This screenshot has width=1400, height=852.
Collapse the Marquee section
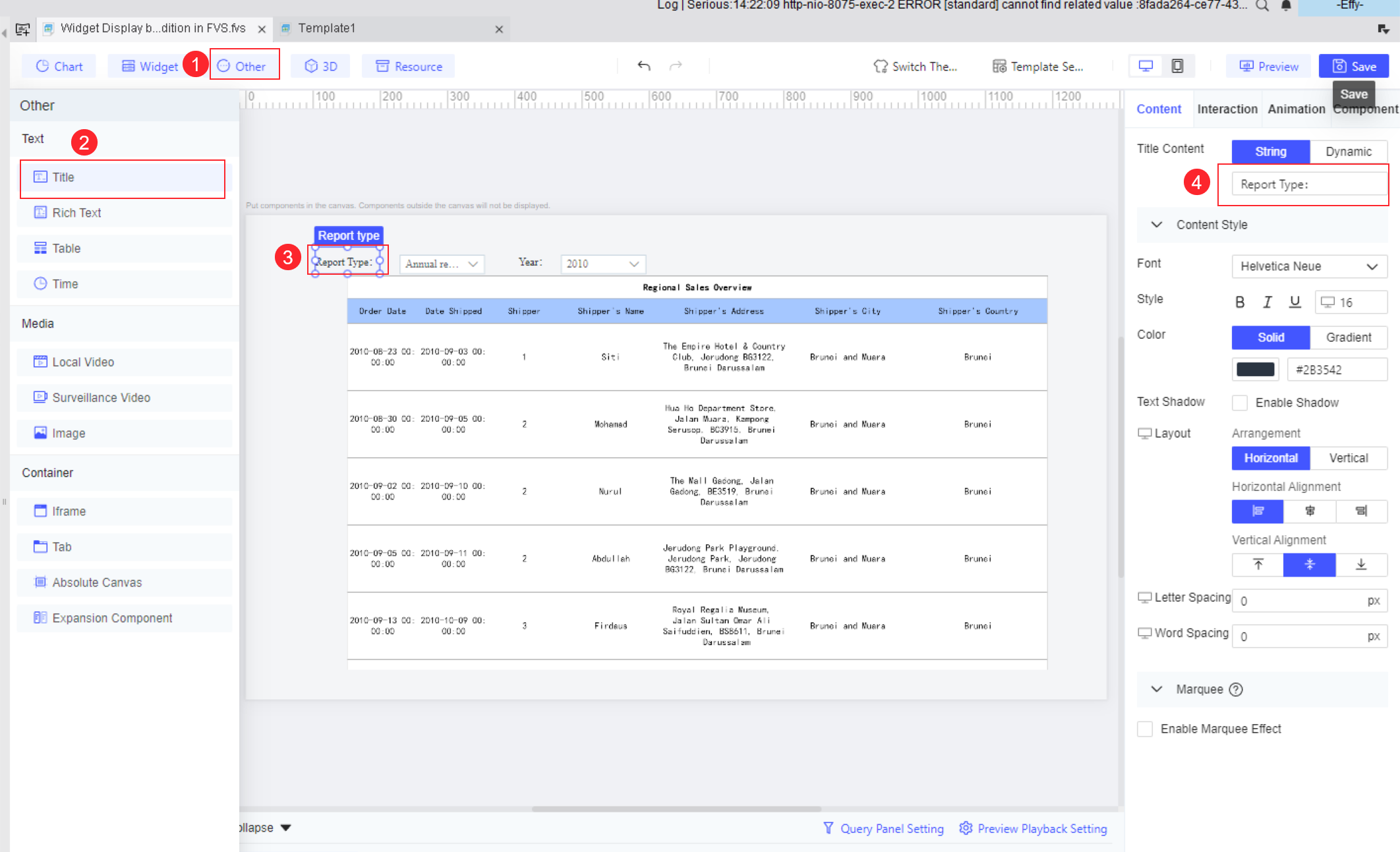click(1157, 689)
